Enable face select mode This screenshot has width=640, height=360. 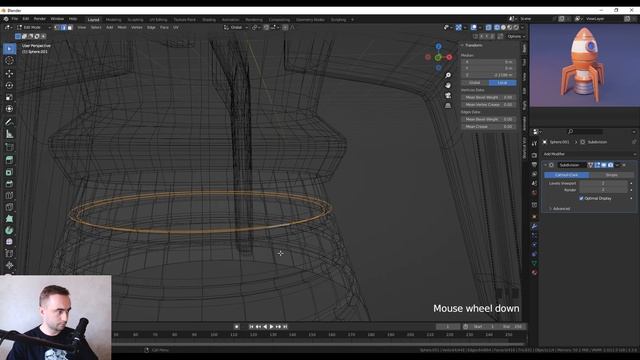(70, 27)
